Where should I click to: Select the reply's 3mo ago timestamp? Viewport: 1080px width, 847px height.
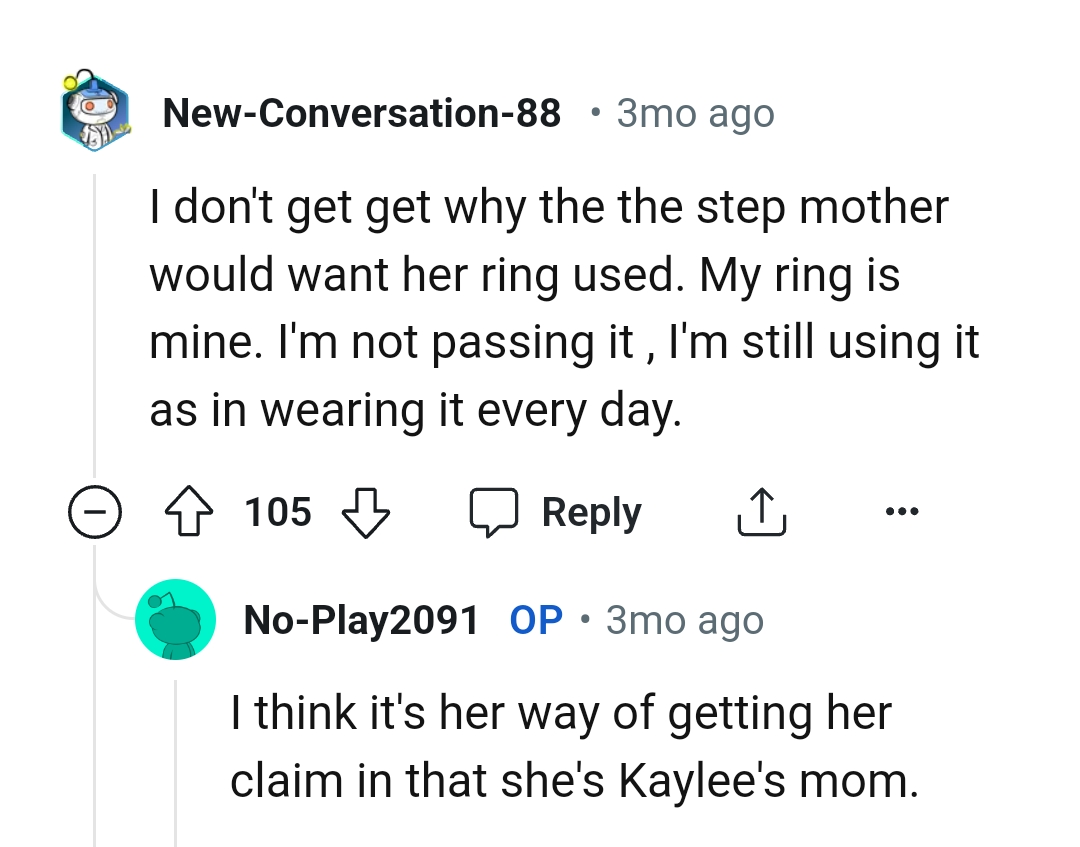(x=684, y=619)
